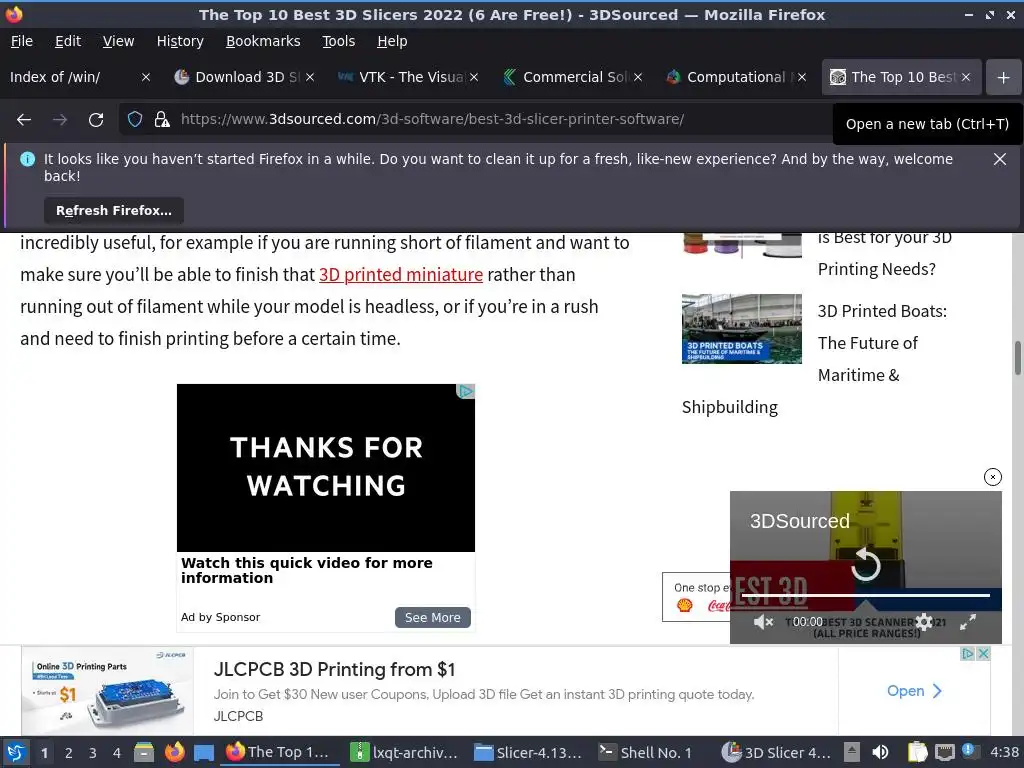Open the LXQt start menu
1024x768 pixels.
click(16, 753)
